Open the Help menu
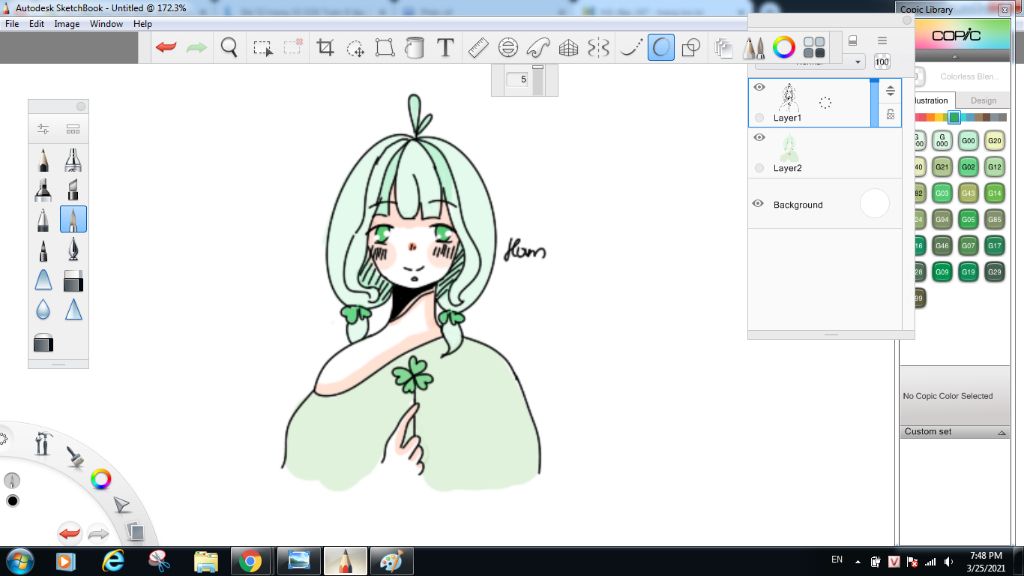The height and width of the screenshot is (576, 1024). (142, 24)
